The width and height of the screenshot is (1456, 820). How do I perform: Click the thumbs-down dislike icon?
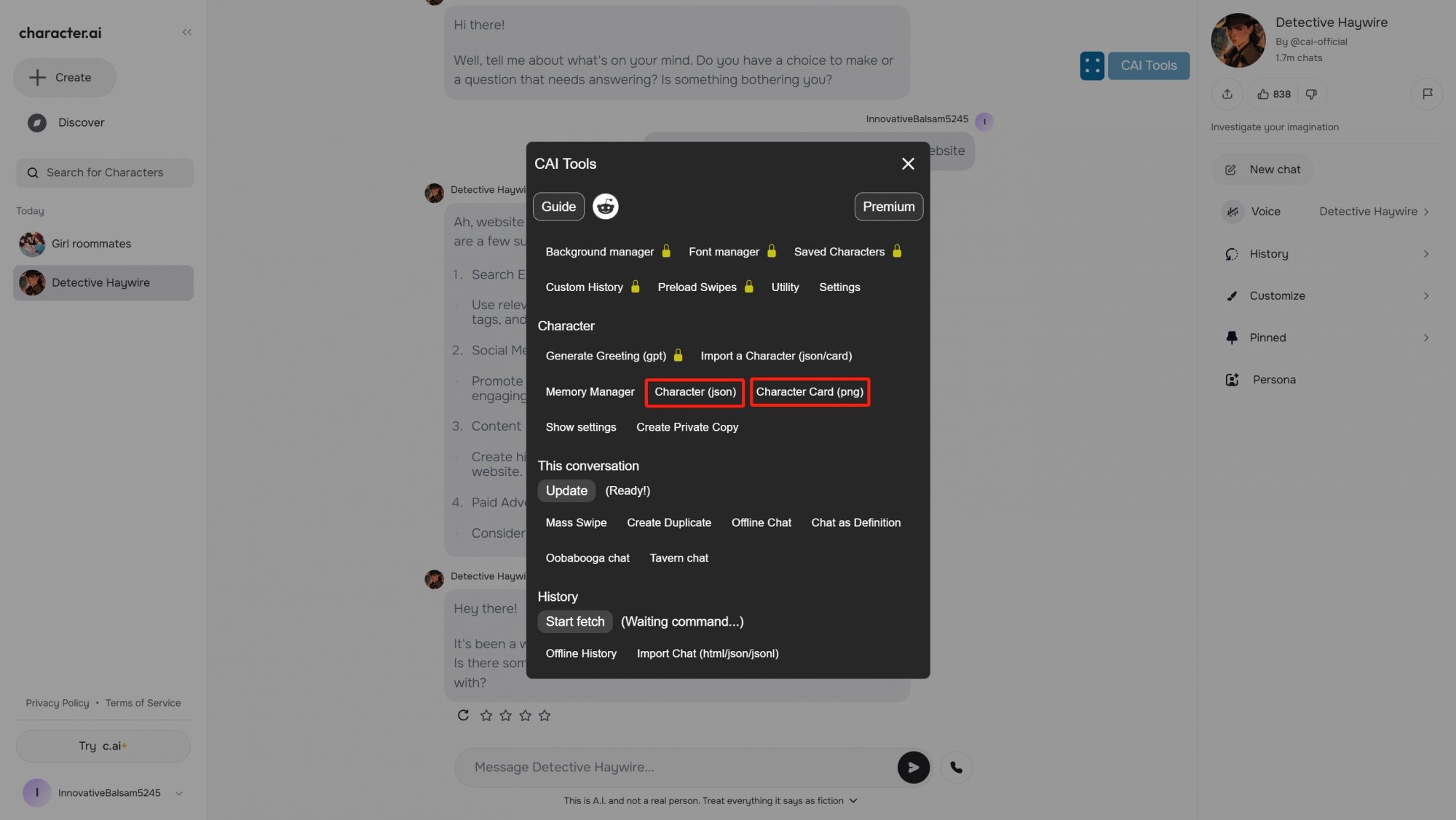1311,94
